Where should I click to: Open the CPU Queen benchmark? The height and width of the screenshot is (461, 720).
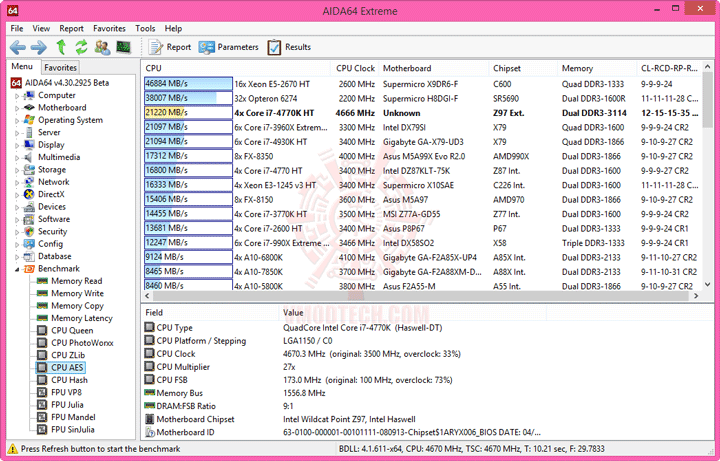point(72,331)
